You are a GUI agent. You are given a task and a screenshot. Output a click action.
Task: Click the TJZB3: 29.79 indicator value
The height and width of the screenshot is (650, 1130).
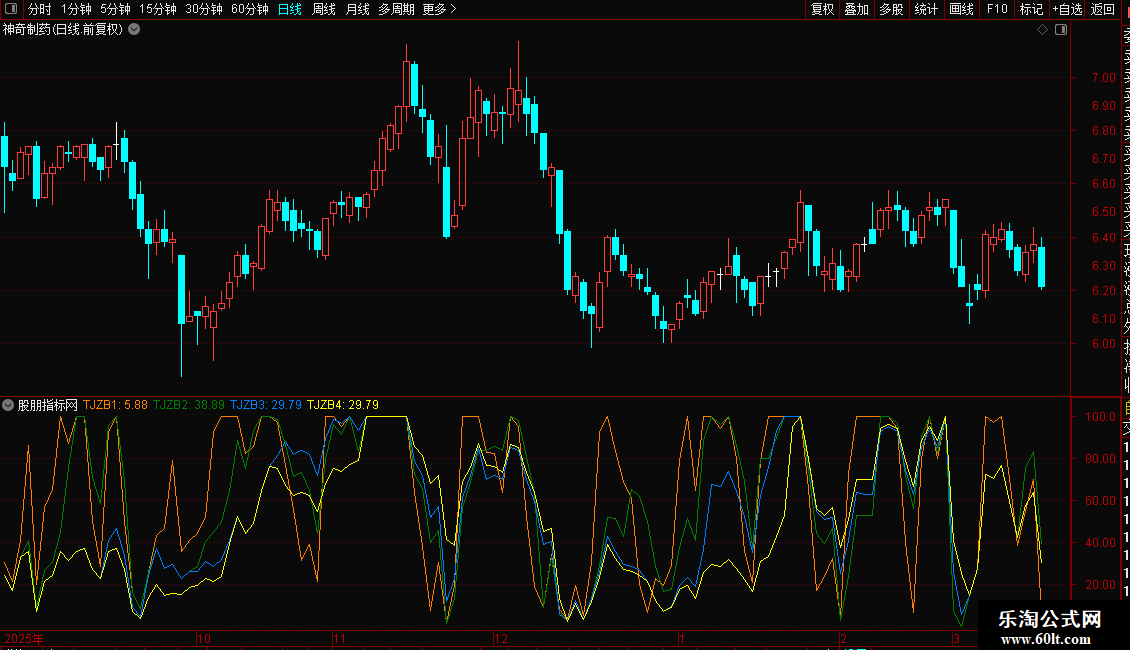pos(266,405)
